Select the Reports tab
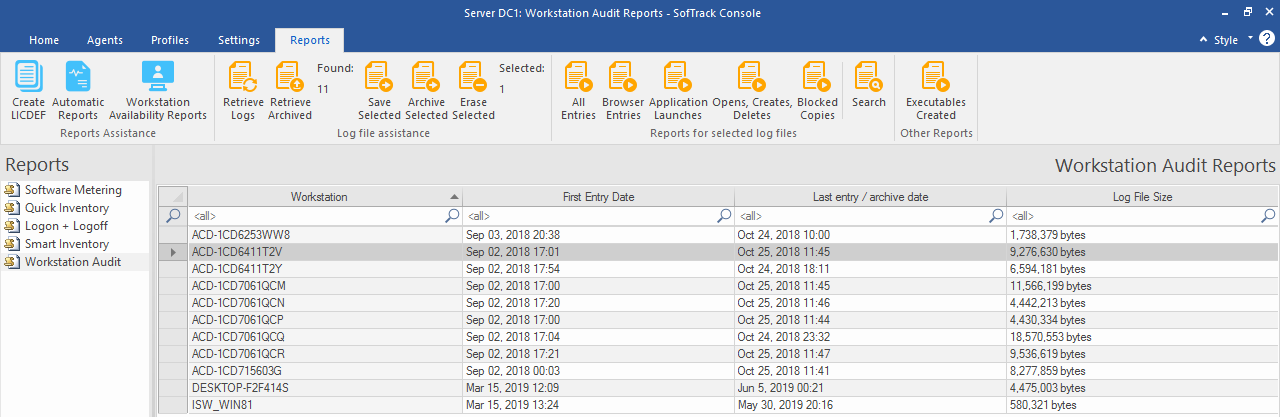This screenshot has width=1280, height=417. click(x=310, y=40)
